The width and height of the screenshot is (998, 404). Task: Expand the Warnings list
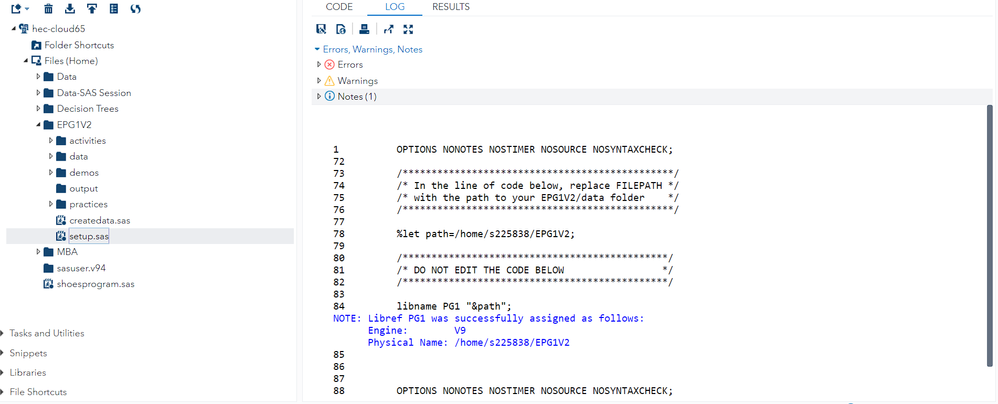pos(319,81)
